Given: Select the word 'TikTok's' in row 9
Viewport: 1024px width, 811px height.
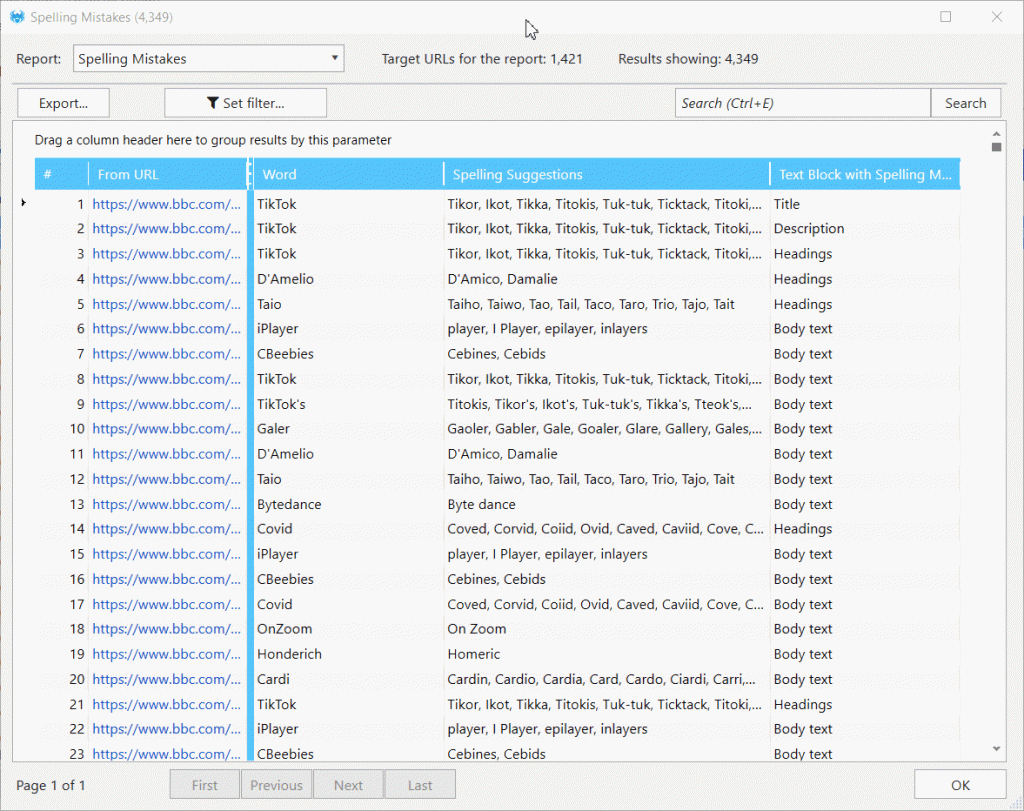Looking at the screenshot, I should coord(281,405).
